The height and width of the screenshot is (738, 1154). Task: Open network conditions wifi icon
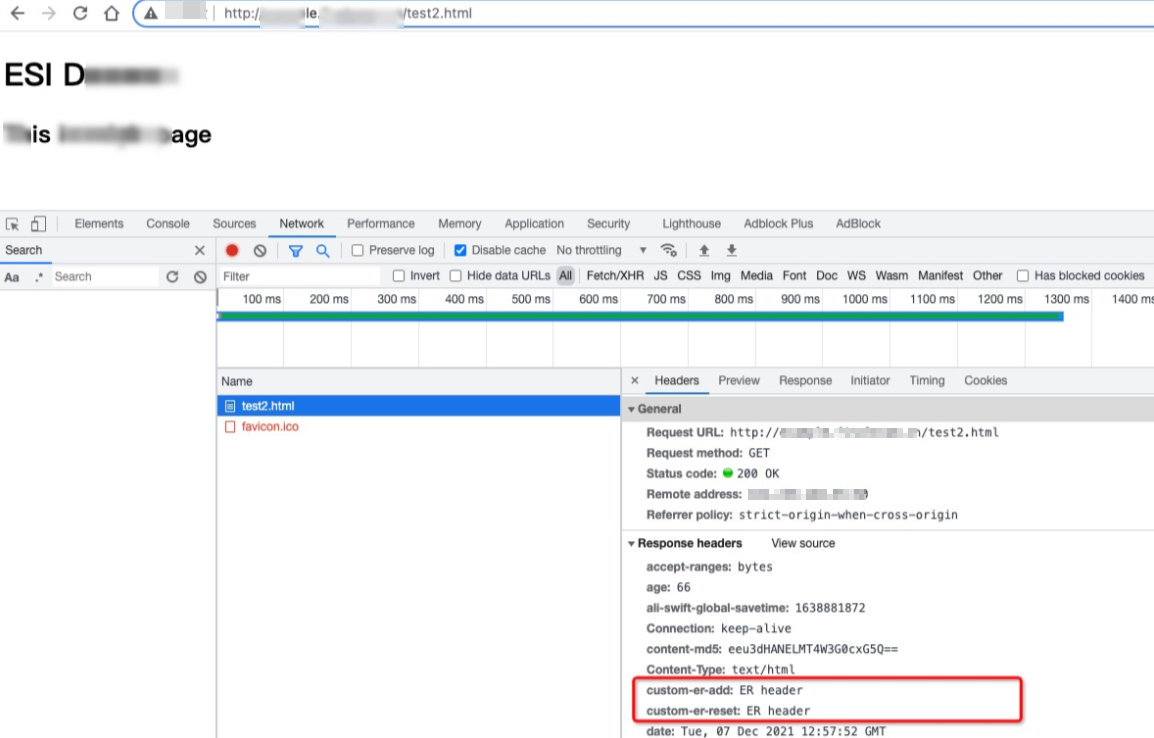pyautogui.click(x=668, y=250)
